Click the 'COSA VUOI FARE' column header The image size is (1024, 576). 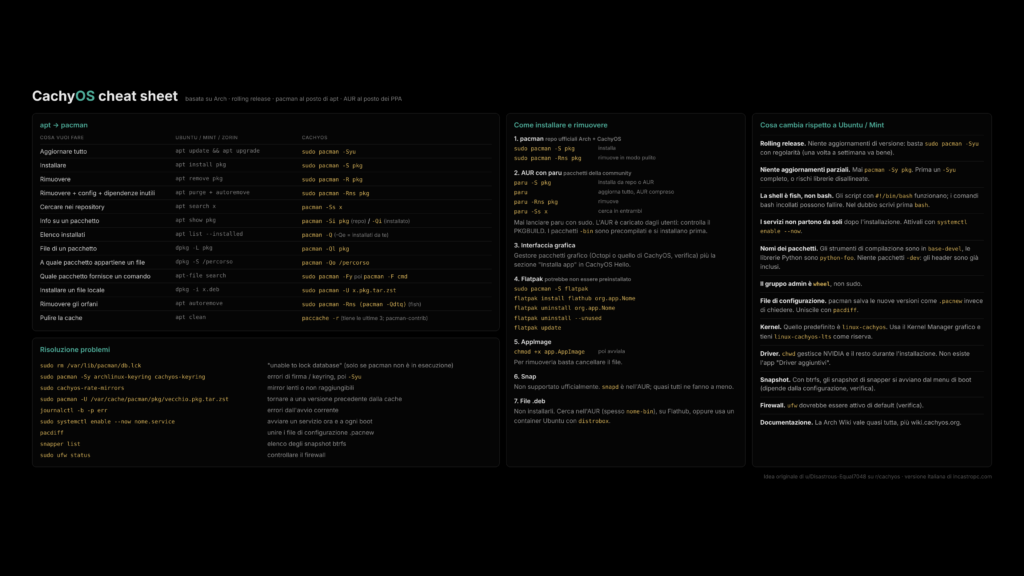(x=61, y=138)
